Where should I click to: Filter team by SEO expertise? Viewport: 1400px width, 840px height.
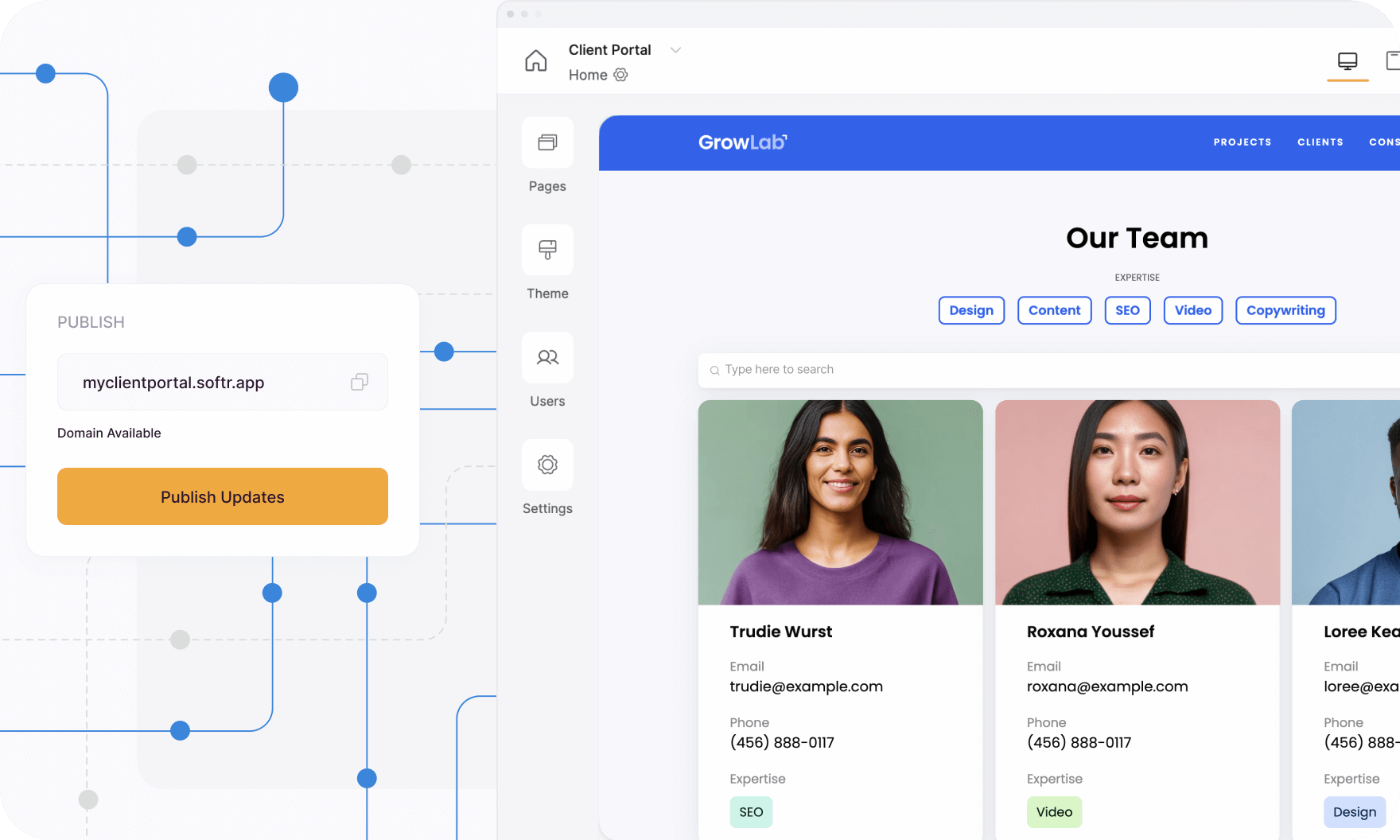[x=1127, y=310]
